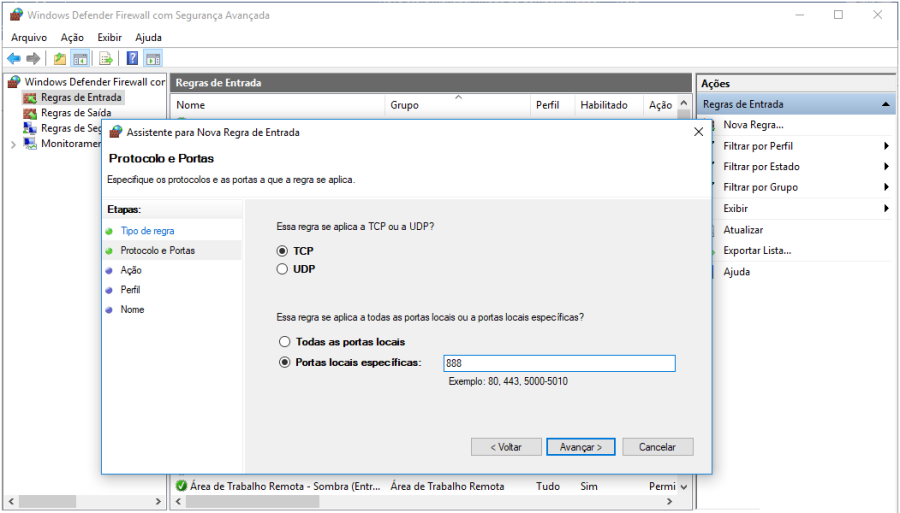The width and height of the screenshot is (900, 513).
Task: Cancel the new rule wizard
Action: click(x=657, y=447)
